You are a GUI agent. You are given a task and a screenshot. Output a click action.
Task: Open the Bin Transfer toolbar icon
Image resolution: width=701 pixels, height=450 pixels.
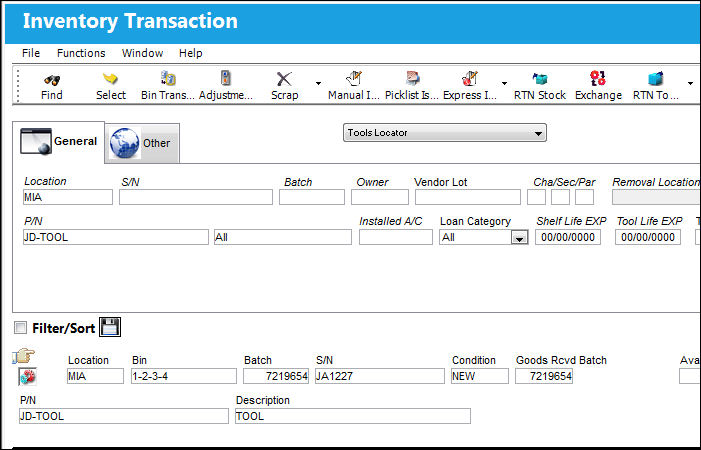[x=168, y=78]
